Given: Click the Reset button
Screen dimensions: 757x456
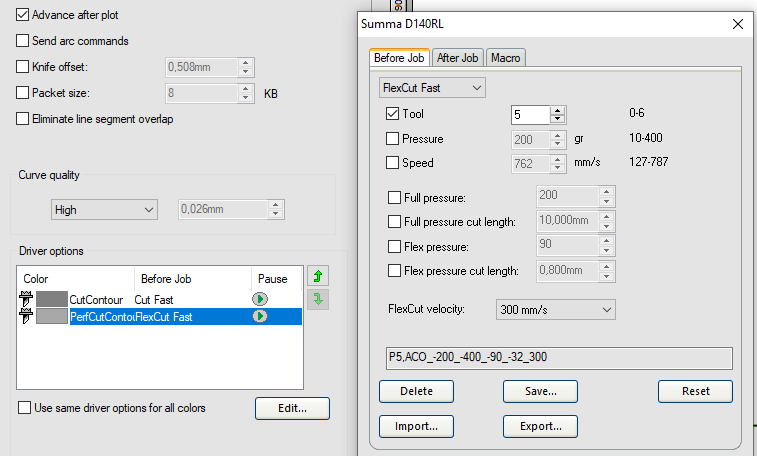Looking at the screenshot, I should coord(695,391).
